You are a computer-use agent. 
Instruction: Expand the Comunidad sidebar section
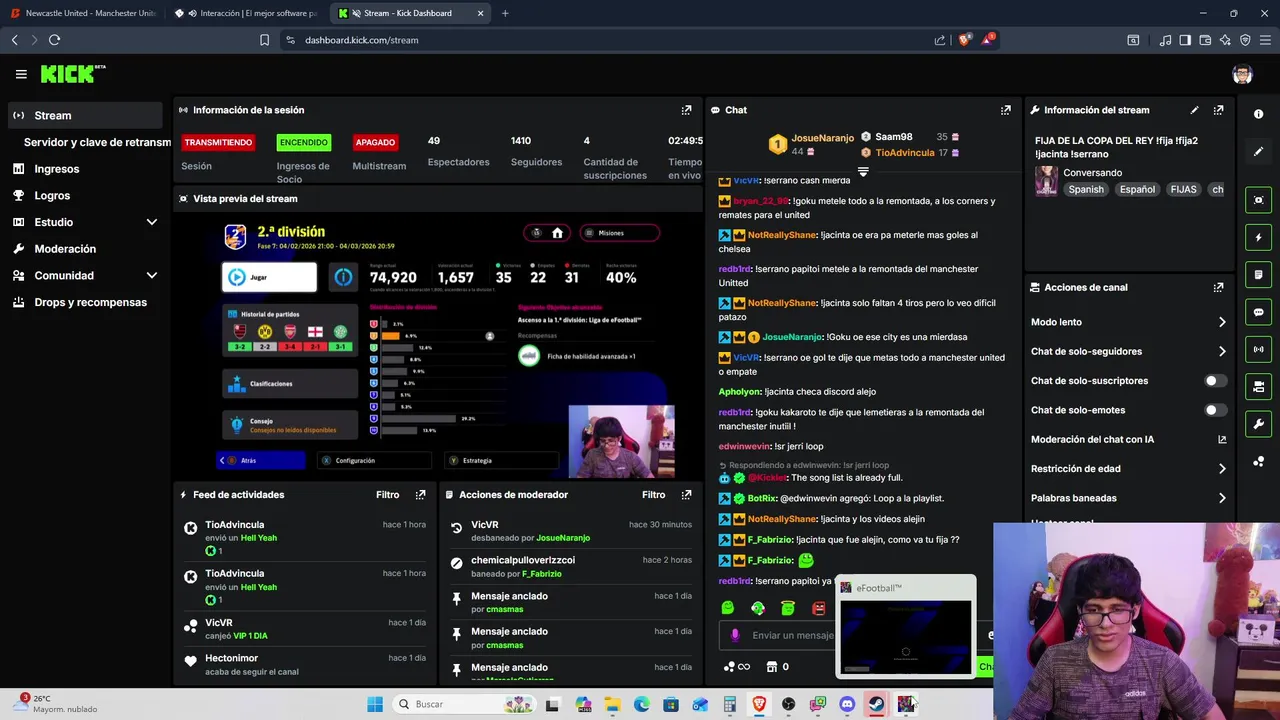point(152,275)
